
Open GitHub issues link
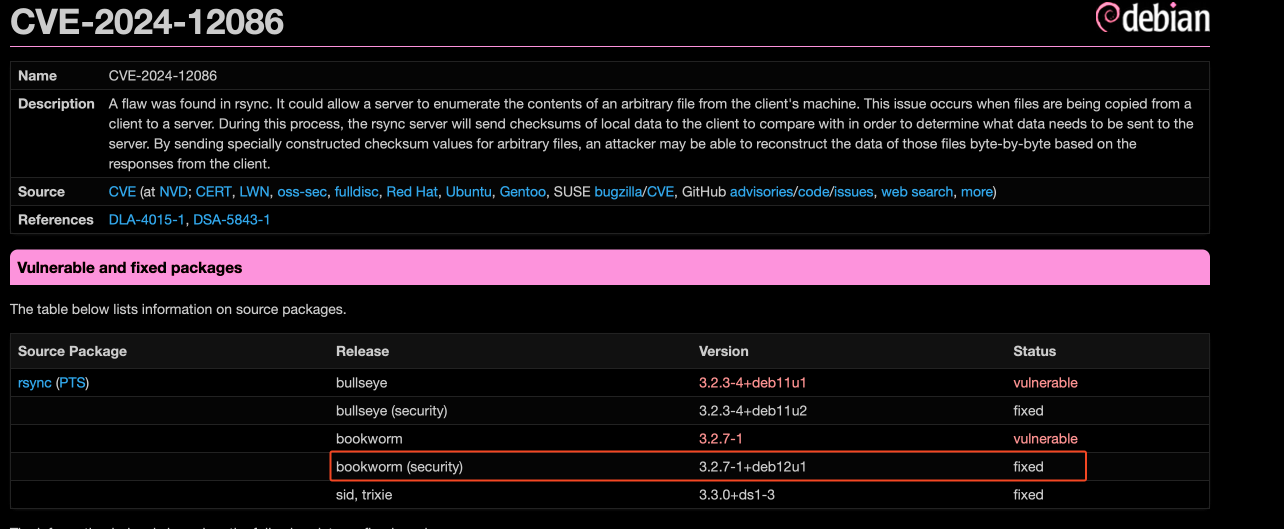[851, 192]
